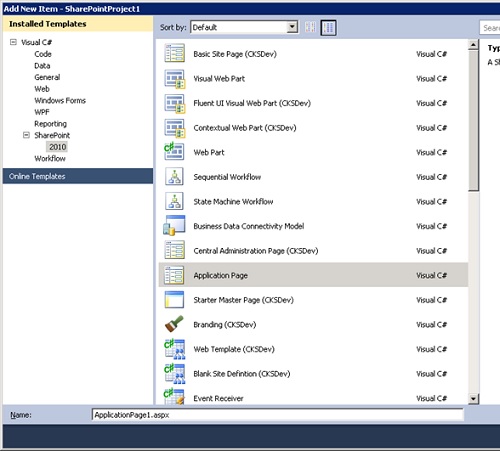Click the Business Data Connectivity Model icon
The width and height of the screenshot is (500, 451).
(x=174, y=226)
